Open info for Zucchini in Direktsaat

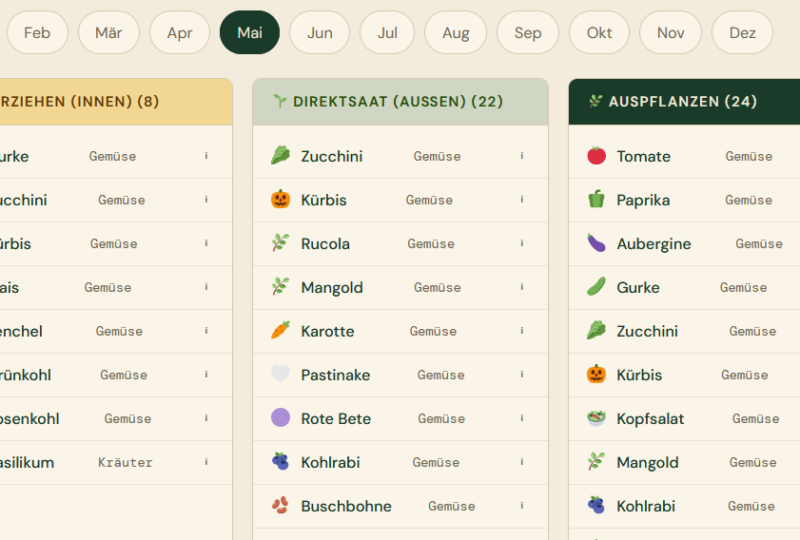point(521,156)
